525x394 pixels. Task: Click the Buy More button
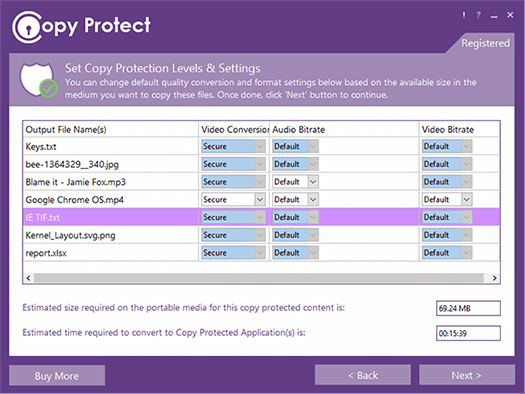[57, 376]
